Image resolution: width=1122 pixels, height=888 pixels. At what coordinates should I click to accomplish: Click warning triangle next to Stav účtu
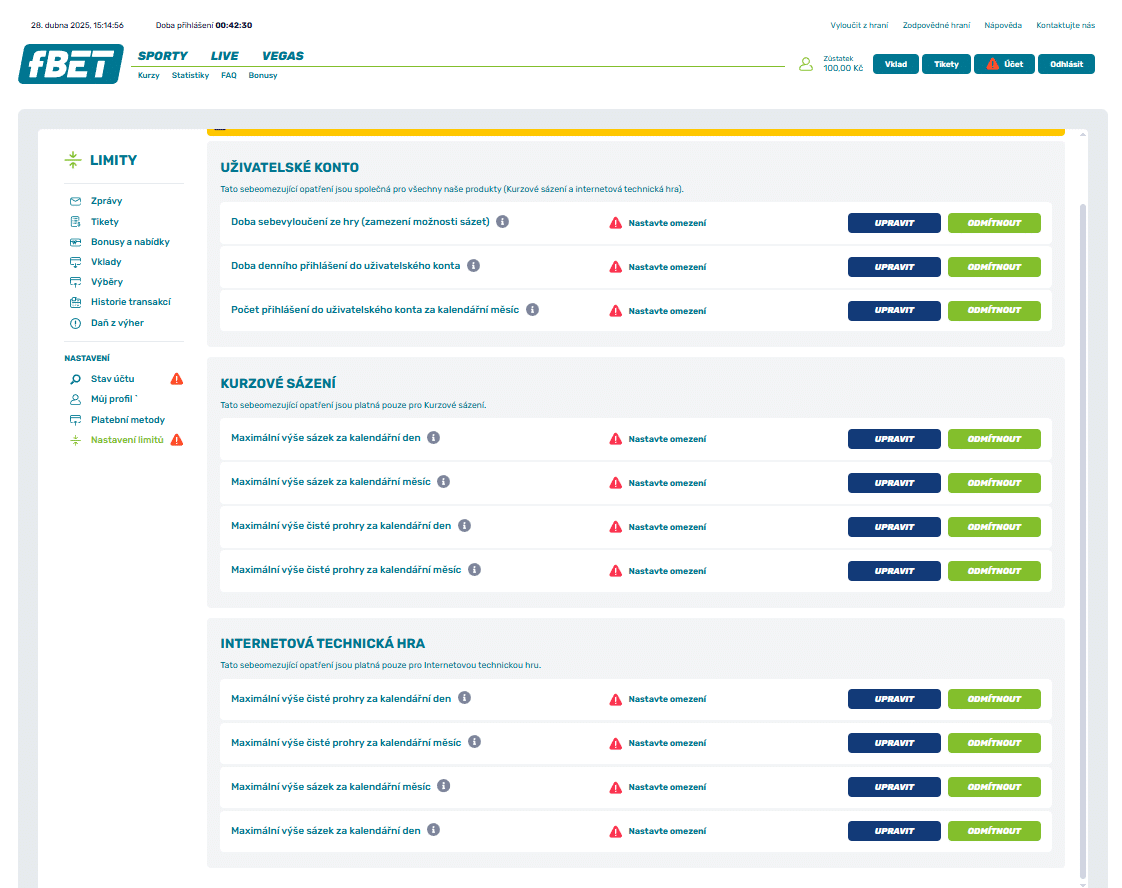point(177,379)
